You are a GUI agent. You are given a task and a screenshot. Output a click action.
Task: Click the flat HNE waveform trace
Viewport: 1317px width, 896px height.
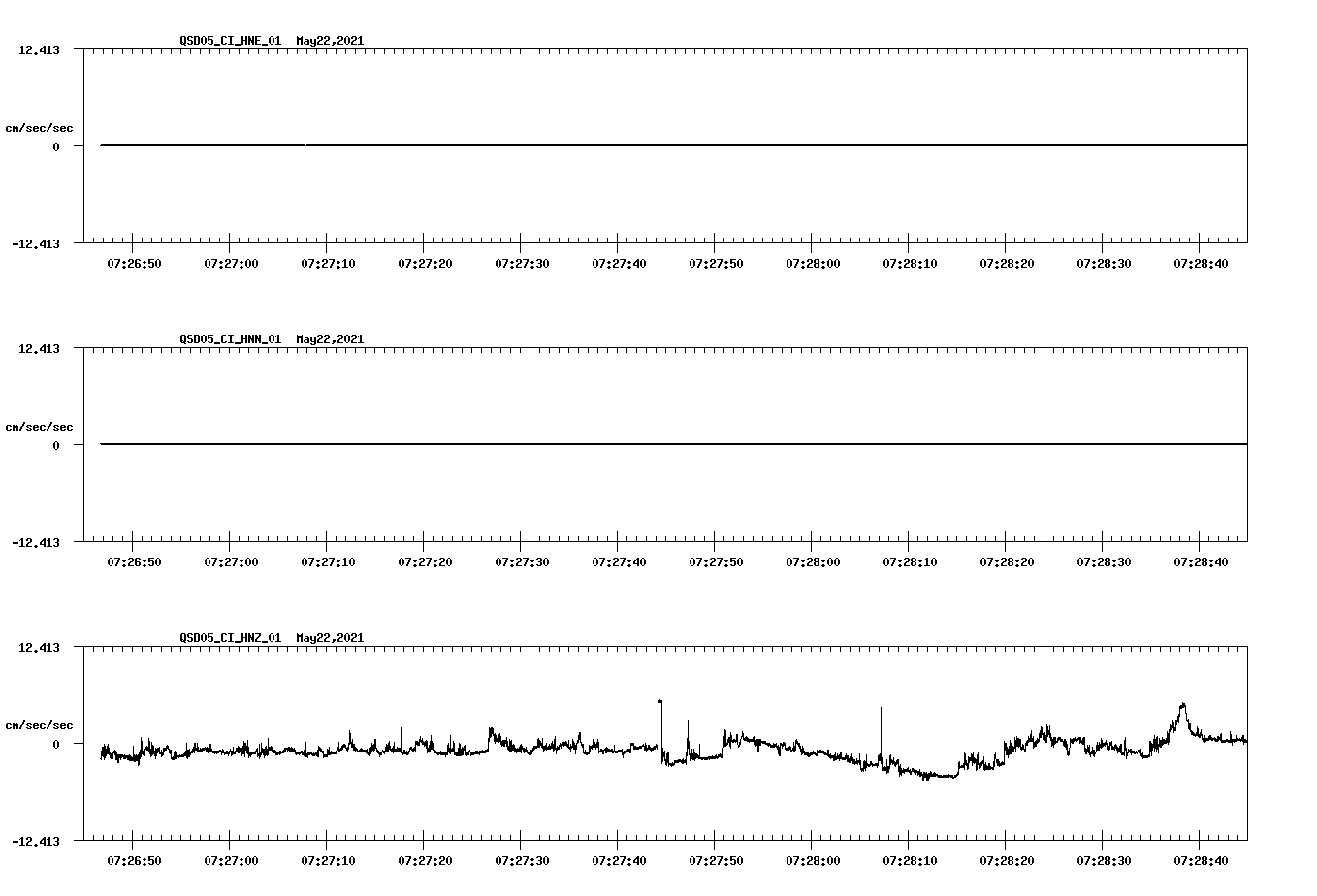(582, 146)
